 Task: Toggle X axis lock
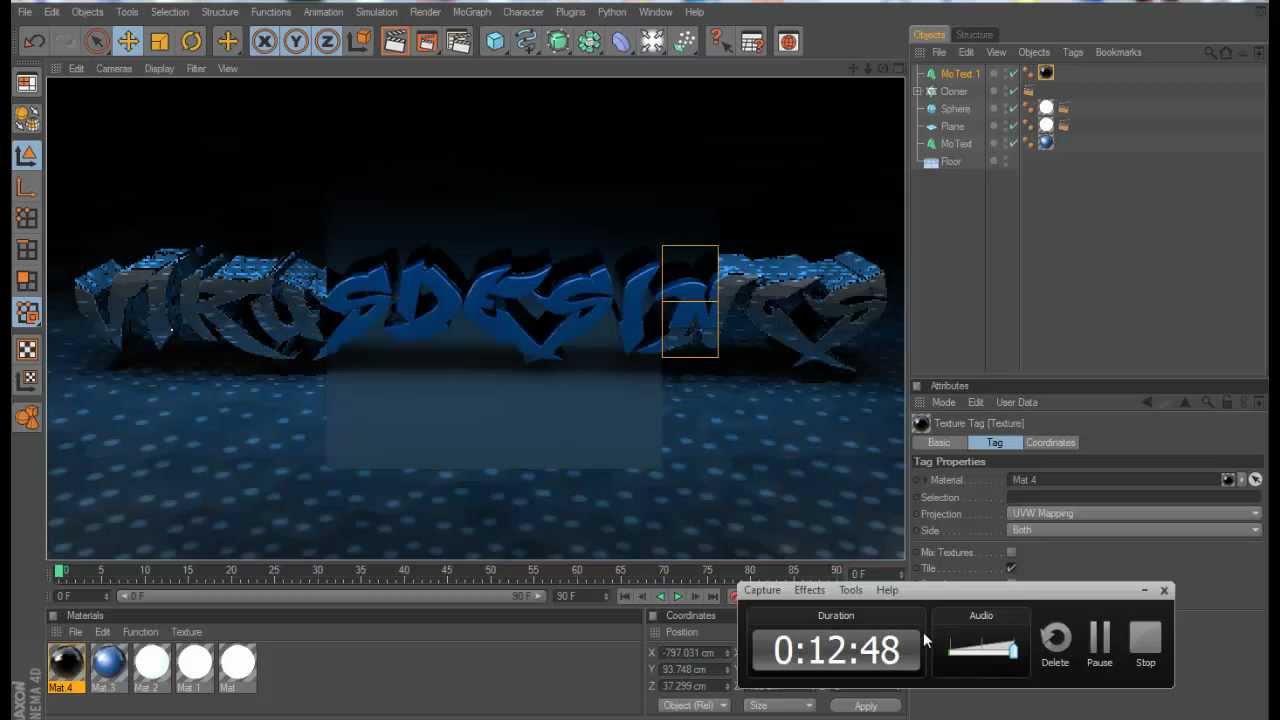click(x=264, y=42)
